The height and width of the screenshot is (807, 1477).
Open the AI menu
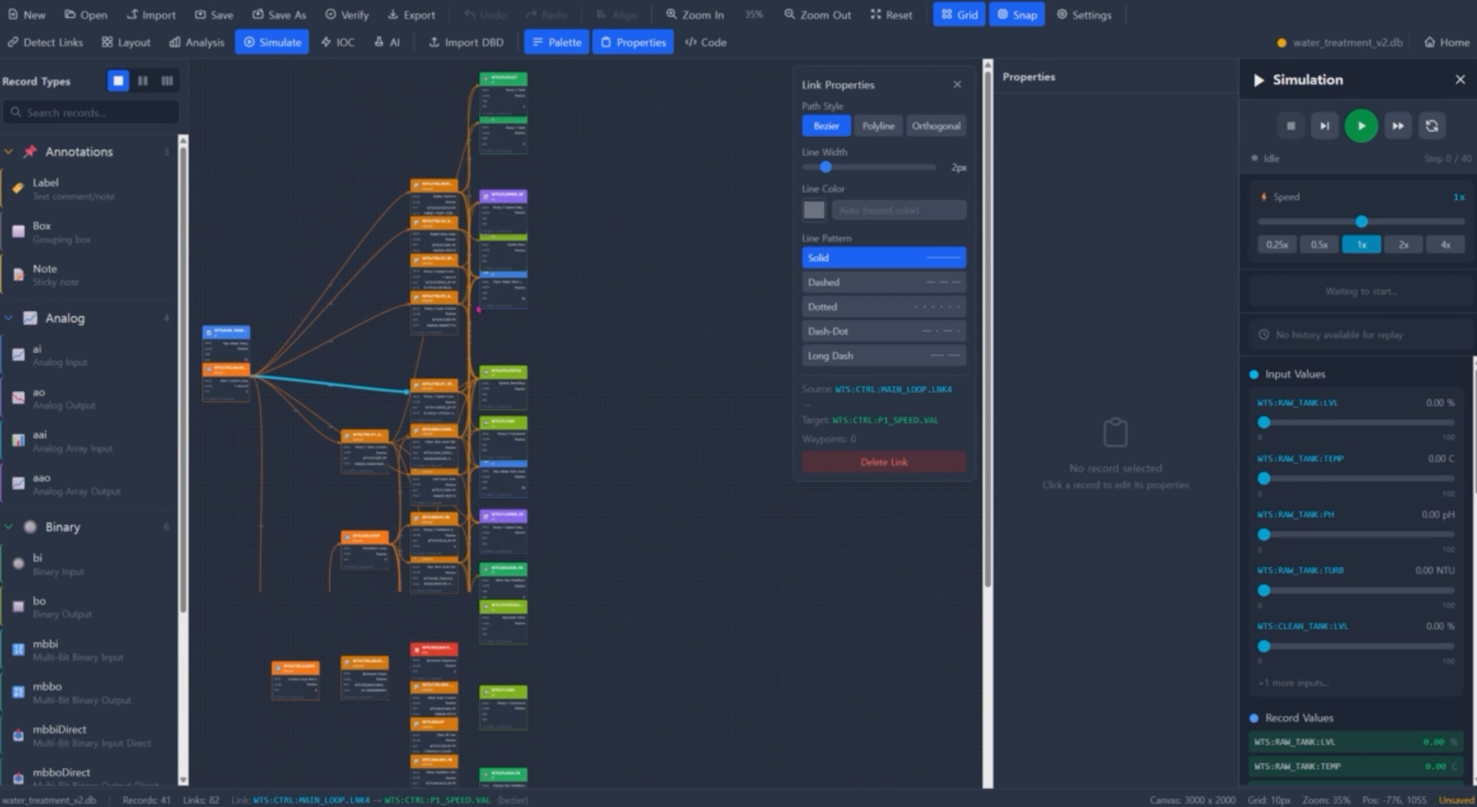387,42
